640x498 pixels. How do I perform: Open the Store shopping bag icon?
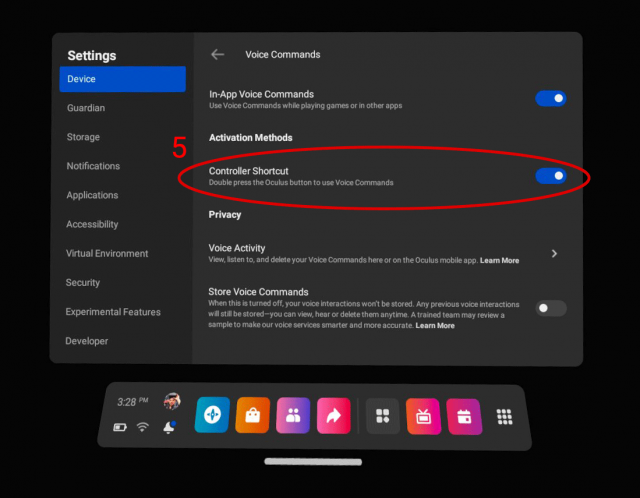point(253,415)
